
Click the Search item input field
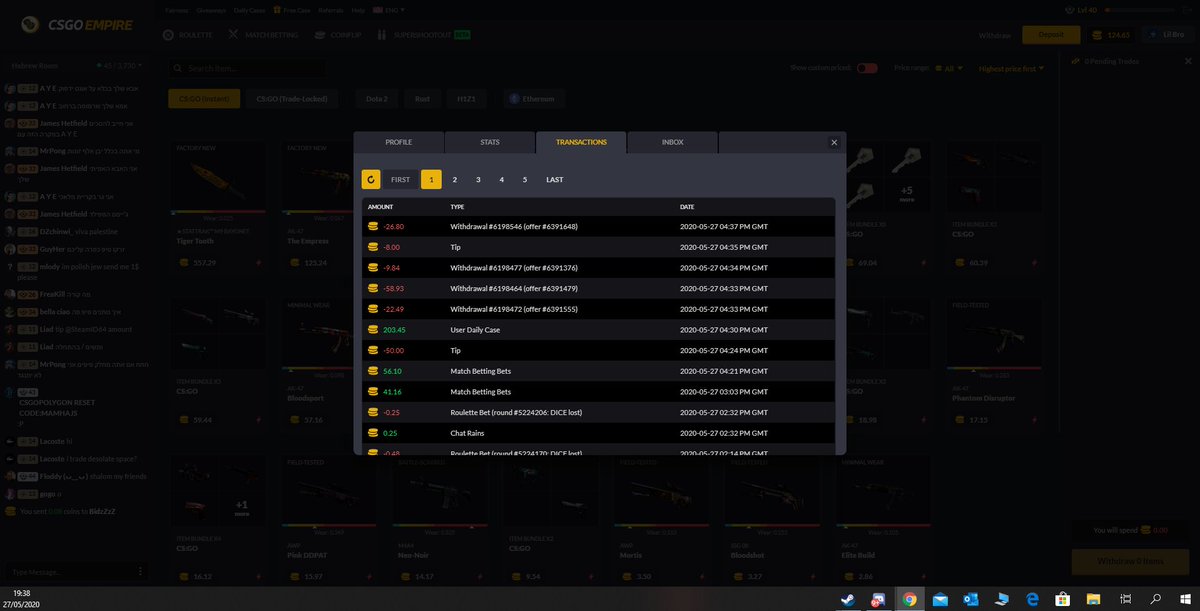(247, 69)
